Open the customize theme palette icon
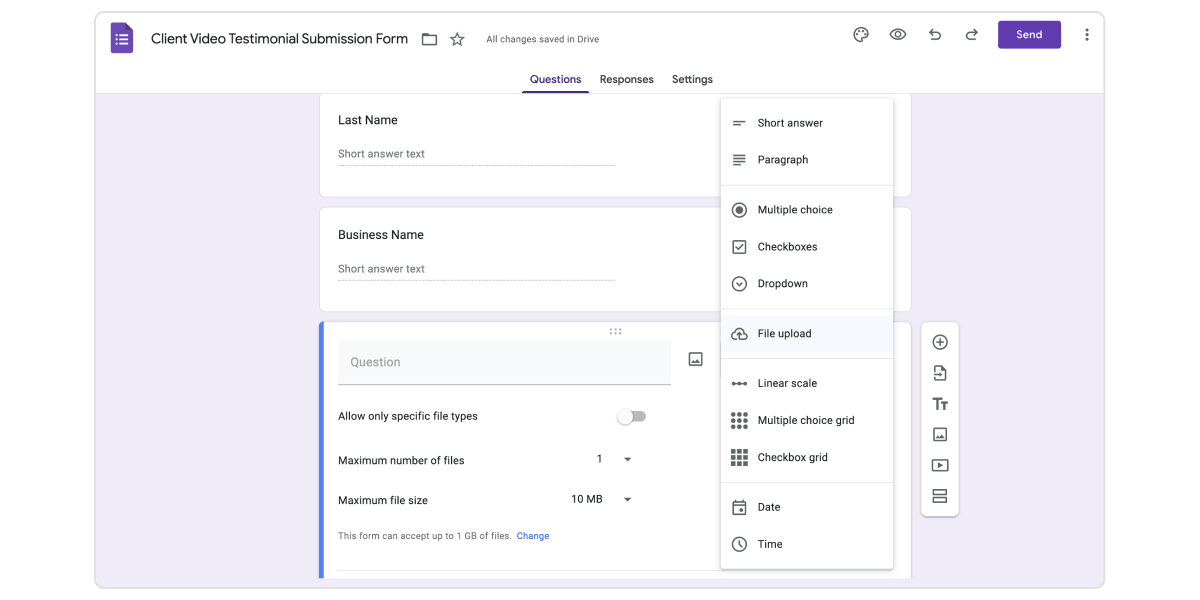The width and height of the screenshot is (1200, 600). tap(861, 35)
